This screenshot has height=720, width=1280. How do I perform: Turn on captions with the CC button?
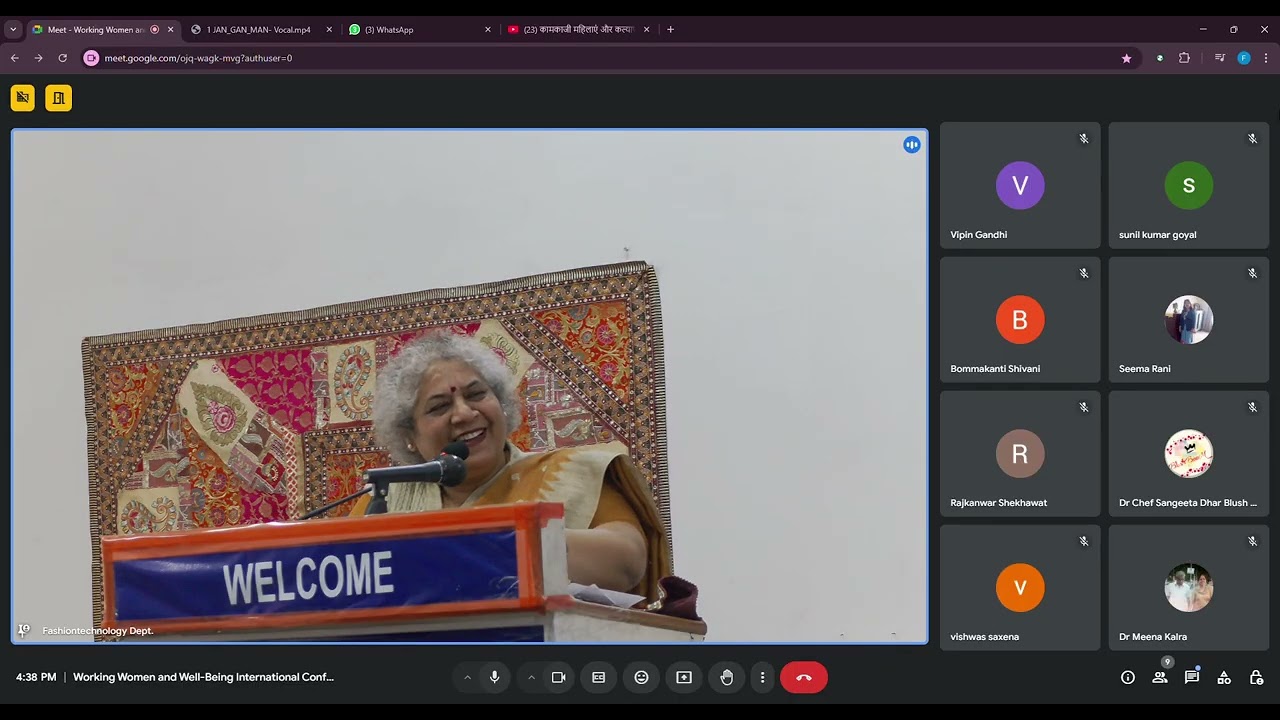click(x=599, y=677)
